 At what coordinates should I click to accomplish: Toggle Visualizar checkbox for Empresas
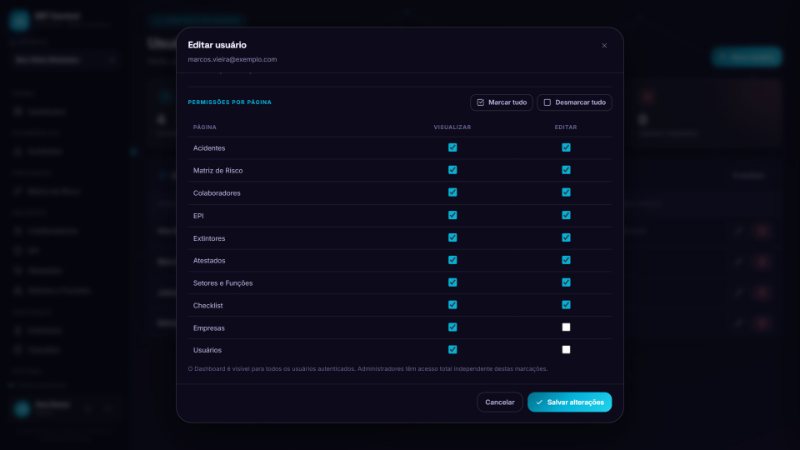(453, 327)
